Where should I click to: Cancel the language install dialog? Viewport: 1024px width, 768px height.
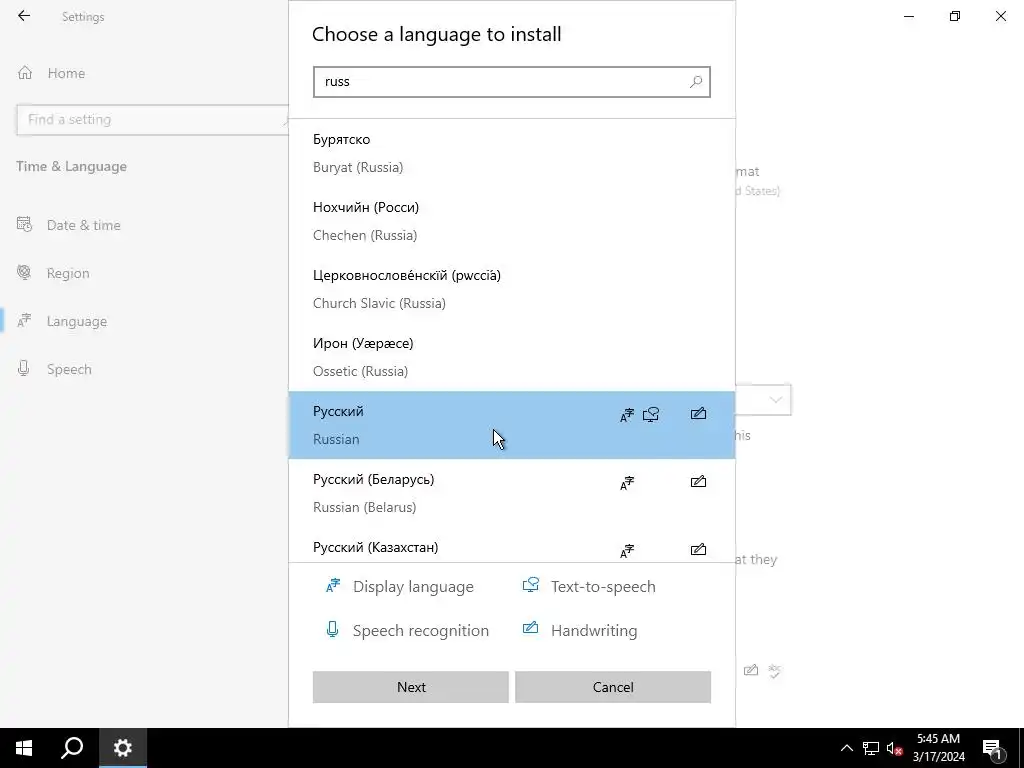pyautogui.click(x=613, y=687)
